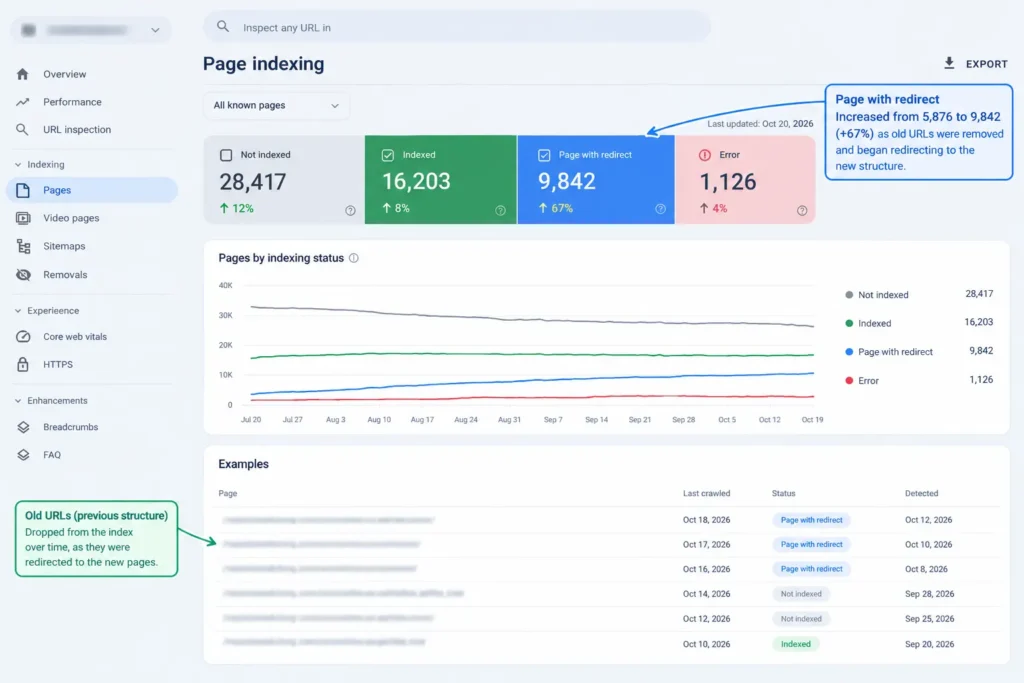Click the example URL crawled Oct 17, 2026
1024x683 pixels.
(x=321, y=544)
